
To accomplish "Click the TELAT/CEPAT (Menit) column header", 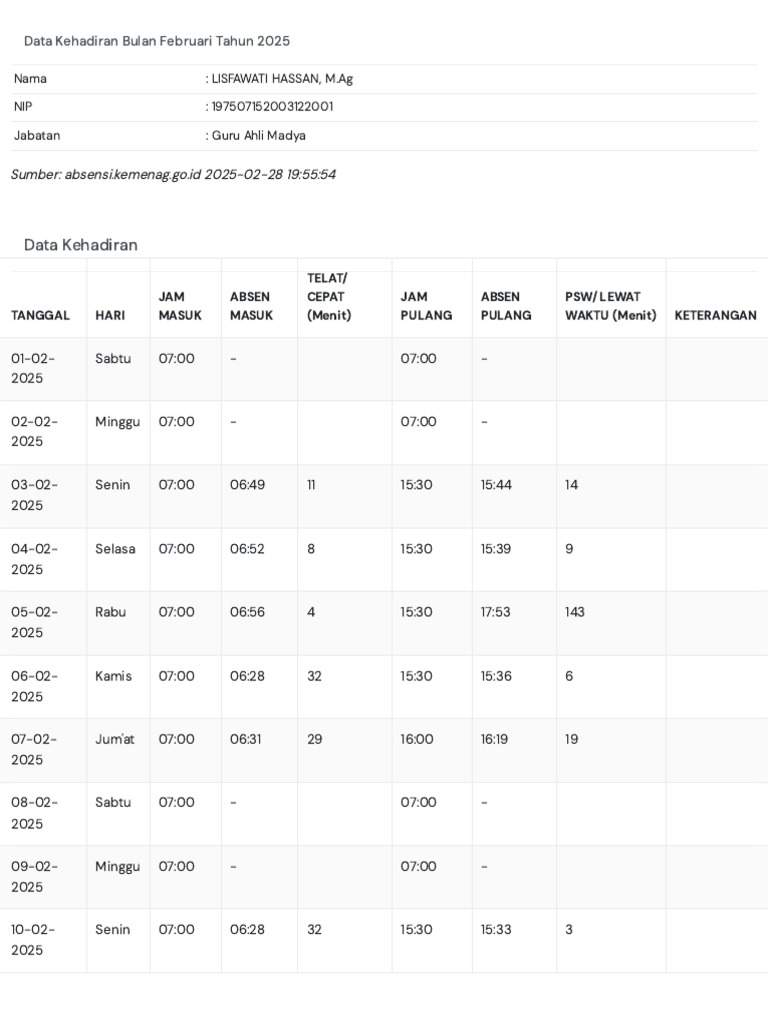I will point(327,296).
